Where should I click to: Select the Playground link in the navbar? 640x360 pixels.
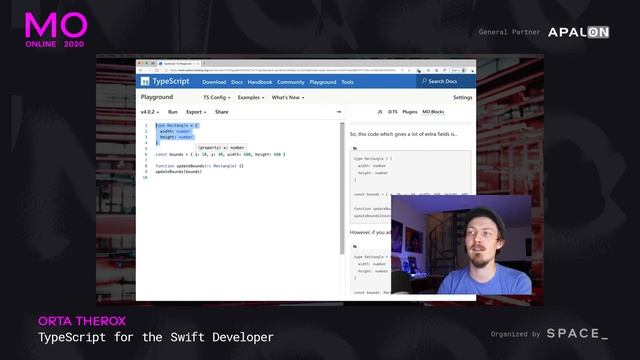[322, 82]
